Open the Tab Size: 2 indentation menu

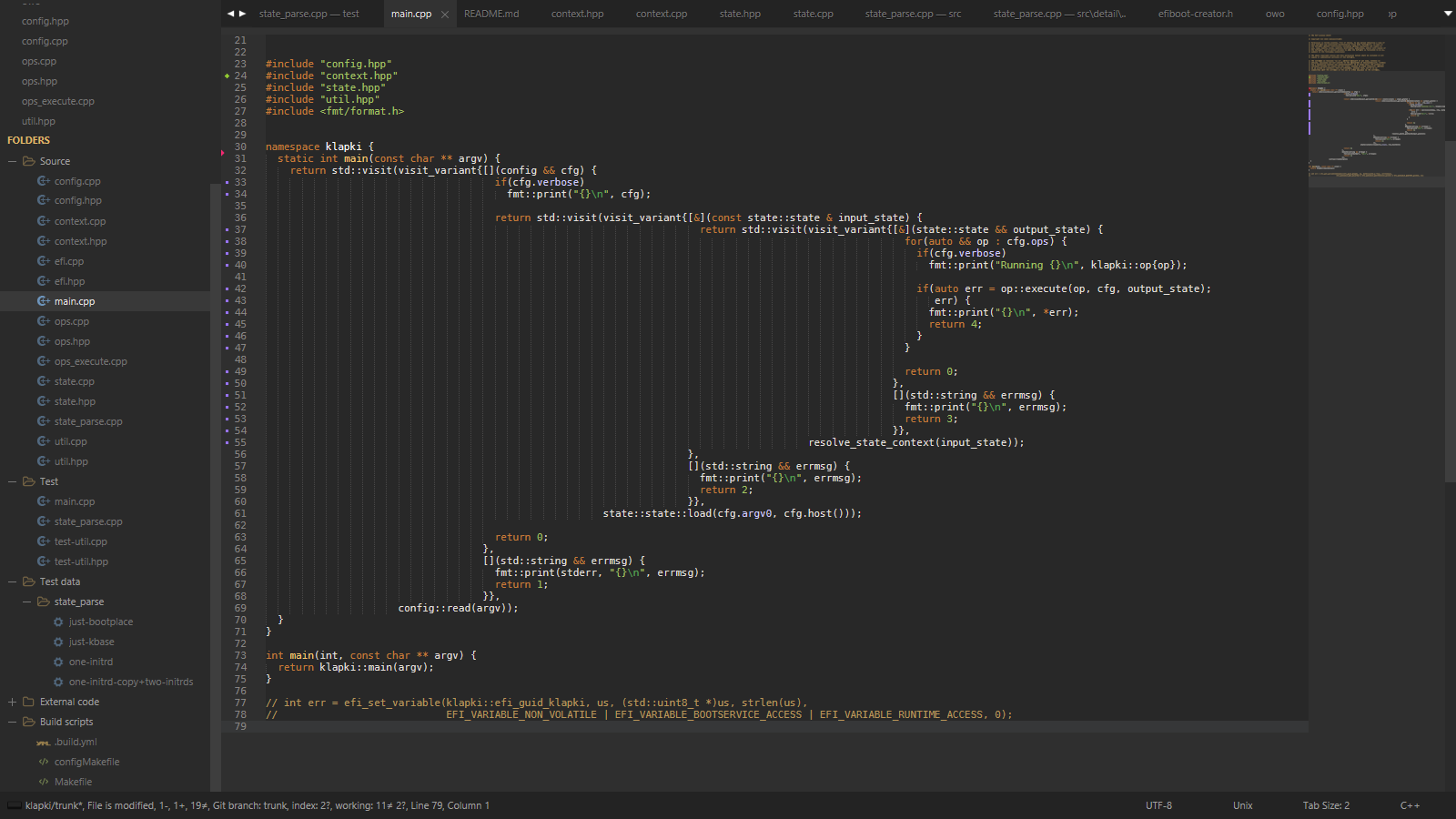tap(1326, 805)
